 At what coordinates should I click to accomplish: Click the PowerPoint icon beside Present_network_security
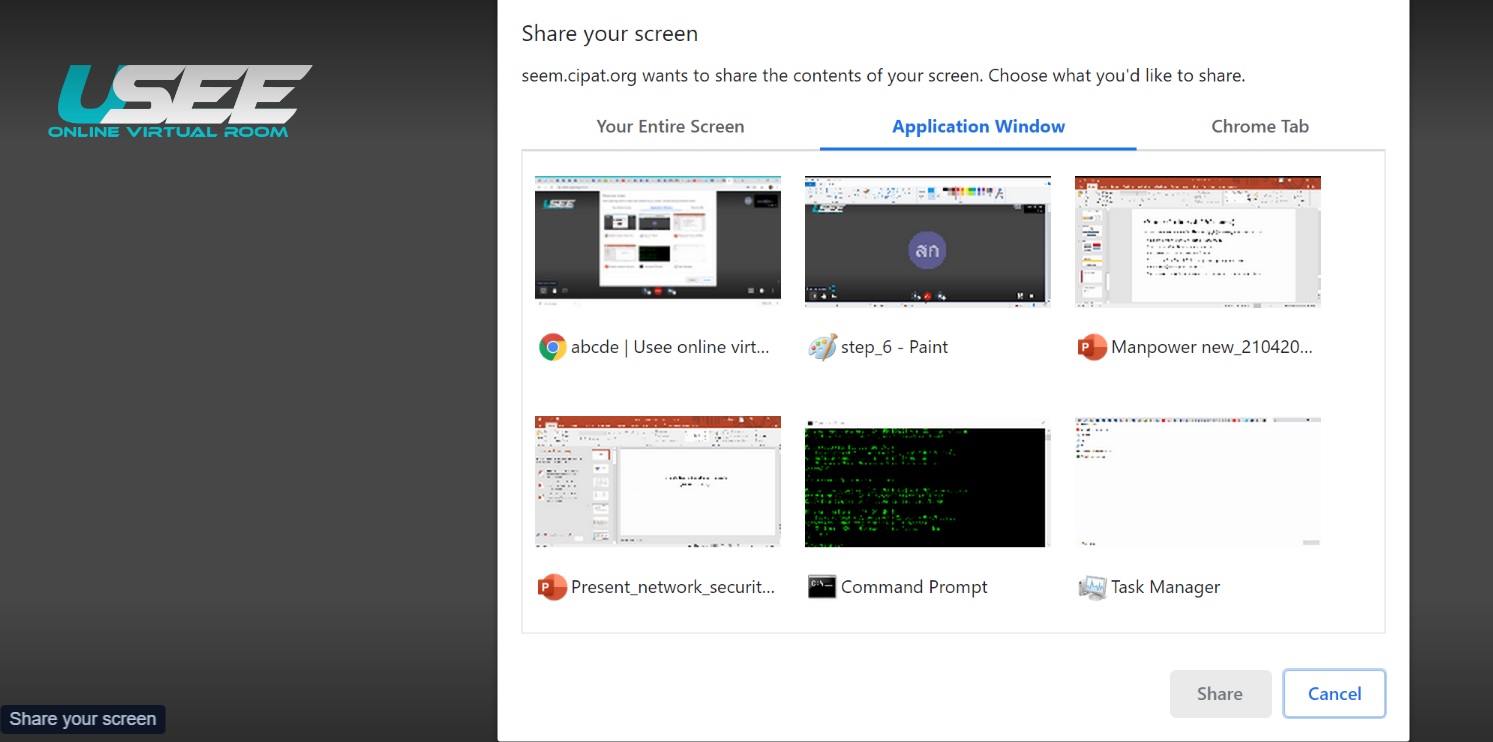click(552, 587)
